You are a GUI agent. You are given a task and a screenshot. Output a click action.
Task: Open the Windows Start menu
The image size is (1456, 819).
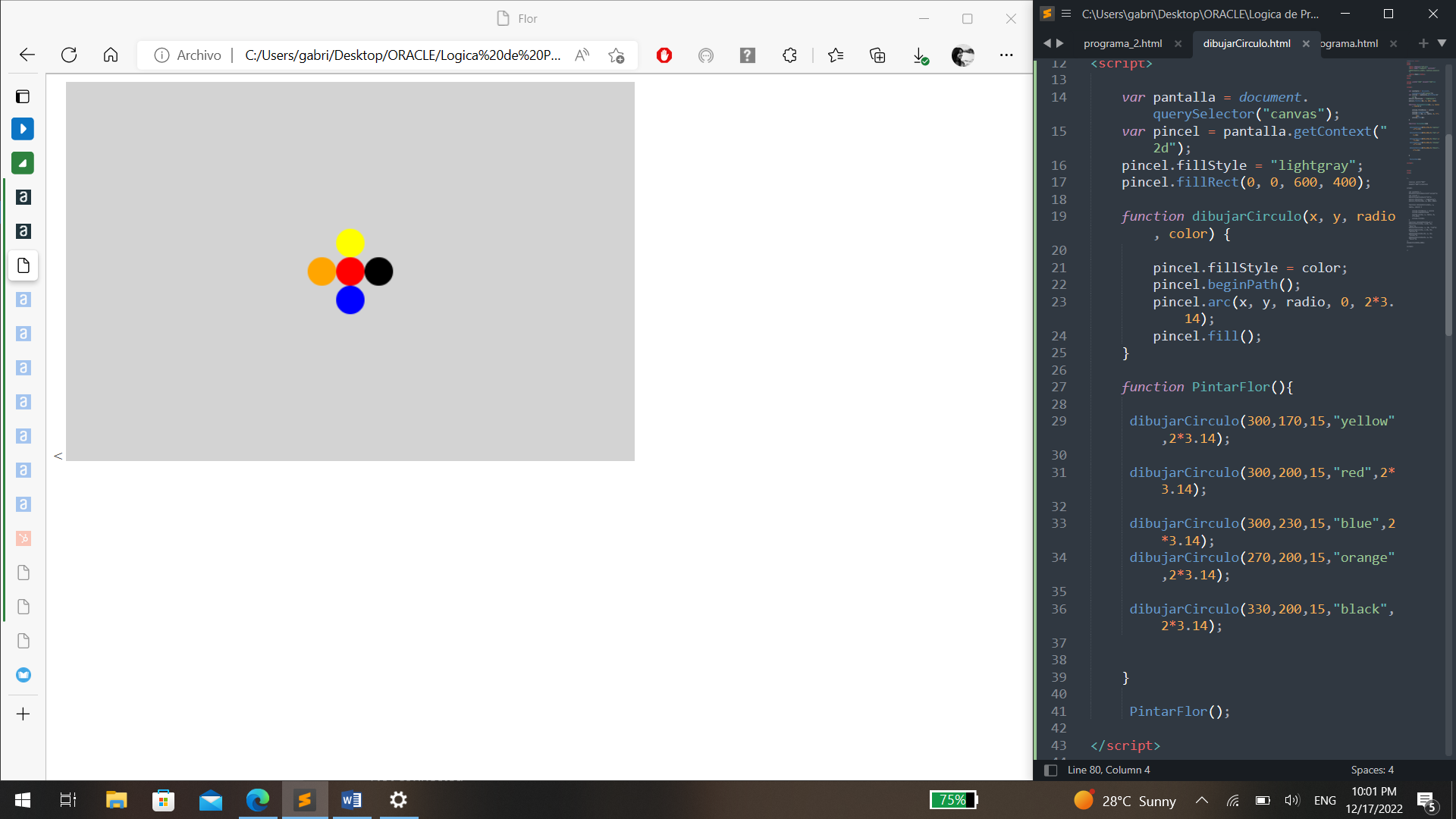(23, 800)
